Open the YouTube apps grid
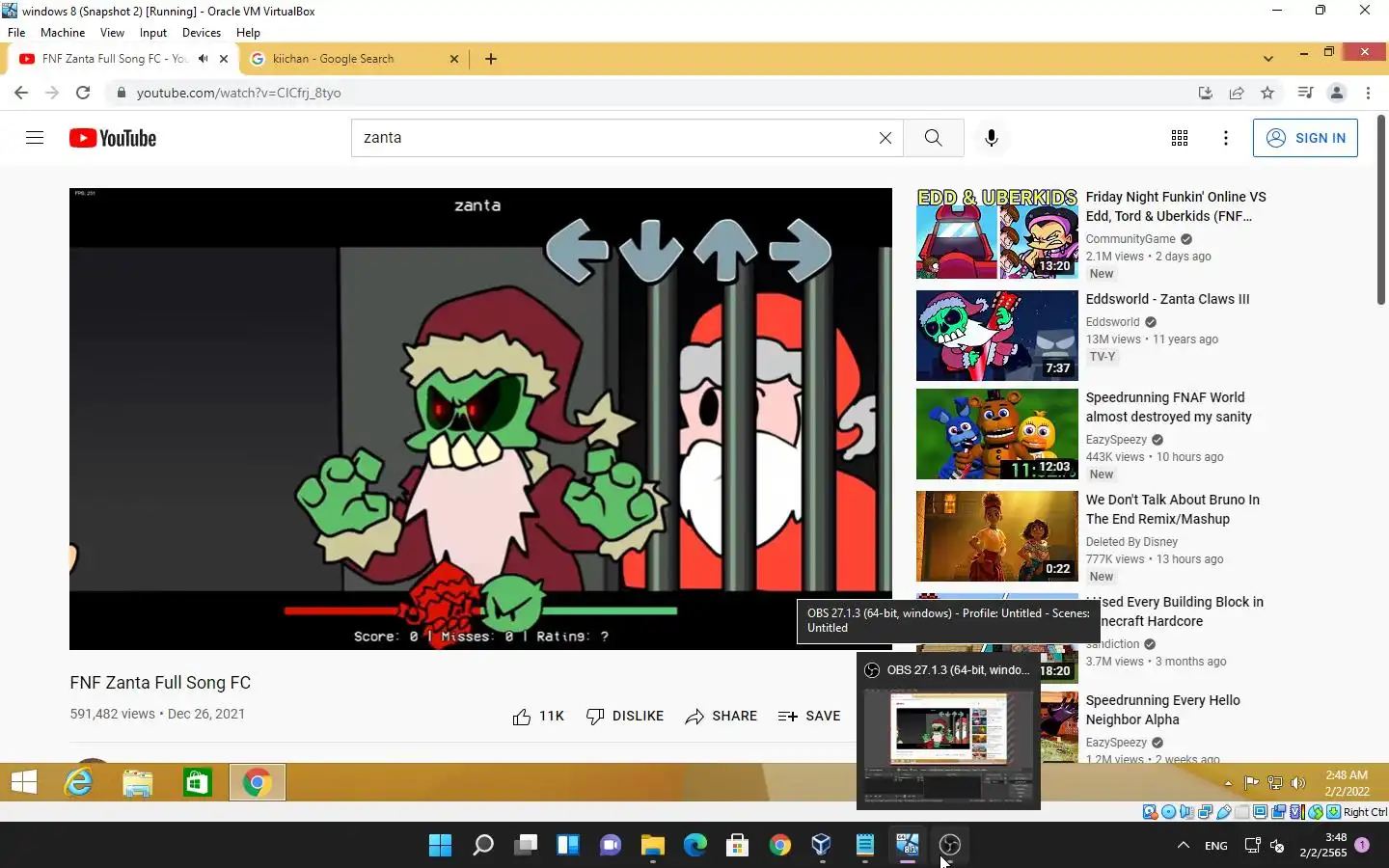The height and width of the screenshot is (868, 1389). 1179,138
